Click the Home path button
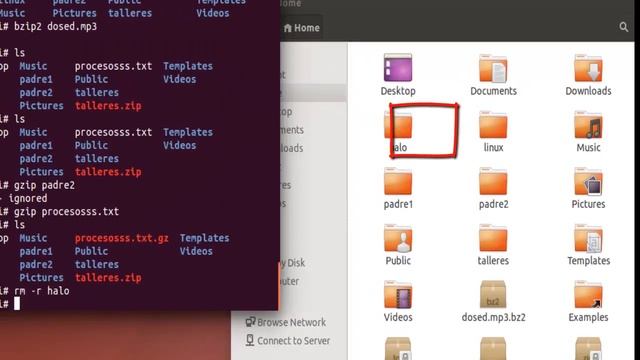 pyautogui.click(x=302, y=28)
